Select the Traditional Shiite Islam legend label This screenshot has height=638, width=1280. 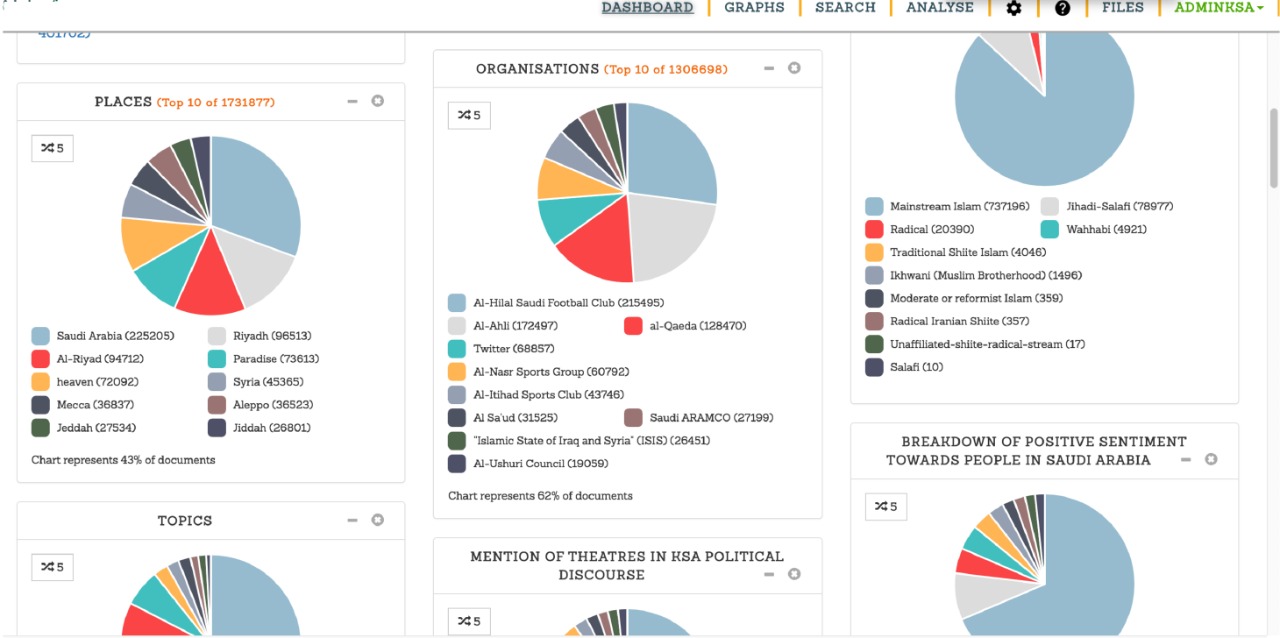pos(969,253)
